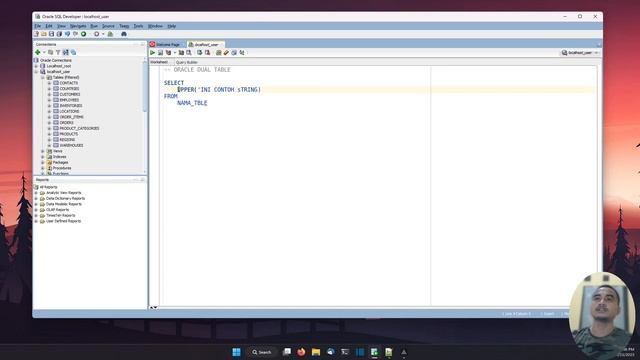Open the Navigate menu
Image resolution: width=640 pixels, height=360 pixels.
pyautogui.click(x=78, y=26)
